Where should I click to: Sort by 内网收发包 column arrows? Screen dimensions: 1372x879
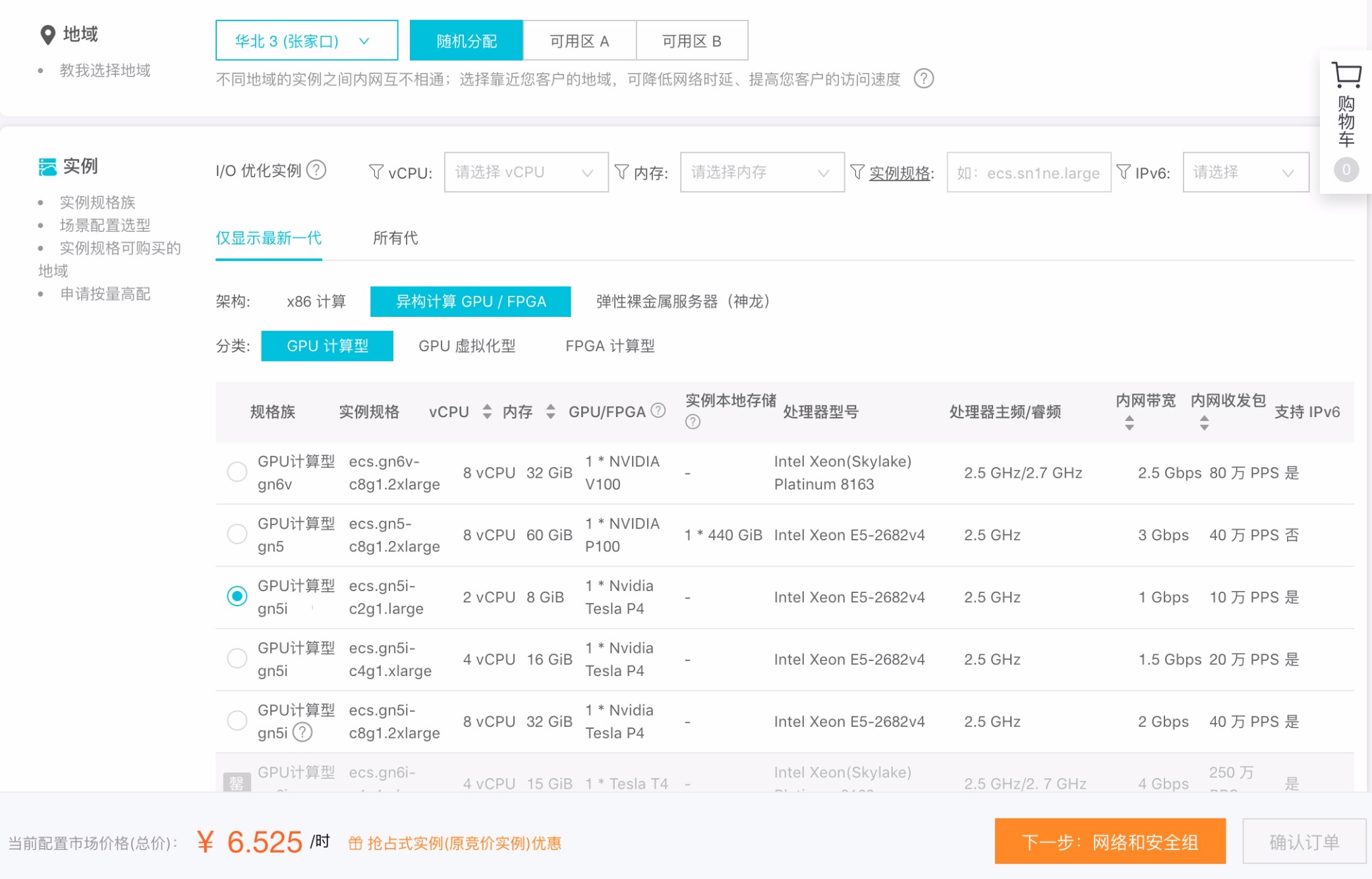pyautogui.click(x=1204, y=423)
